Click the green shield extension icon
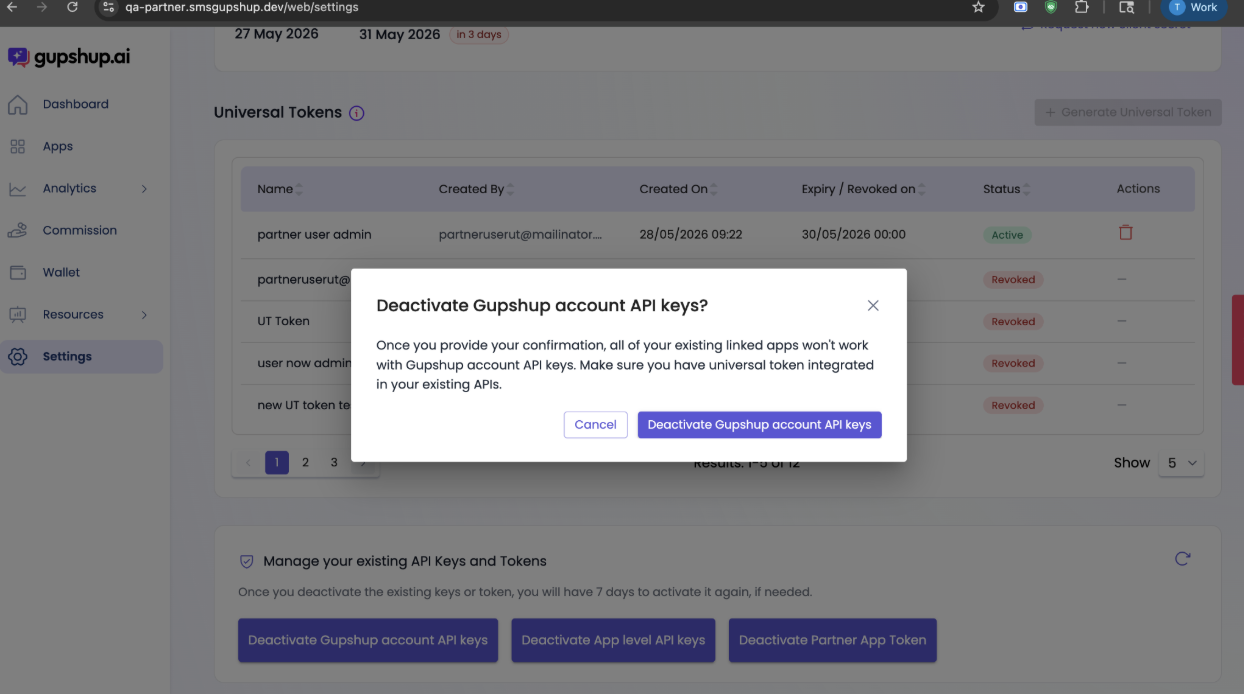 1051,7
